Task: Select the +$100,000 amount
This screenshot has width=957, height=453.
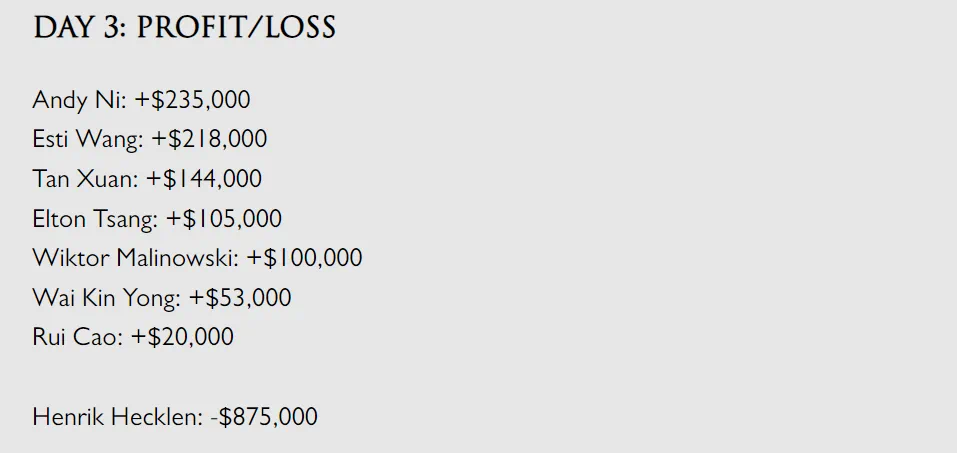Action: pos(305,257)
